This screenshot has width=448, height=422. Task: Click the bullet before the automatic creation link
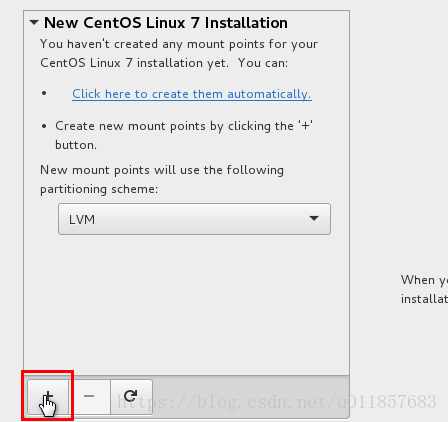(44, 93)
